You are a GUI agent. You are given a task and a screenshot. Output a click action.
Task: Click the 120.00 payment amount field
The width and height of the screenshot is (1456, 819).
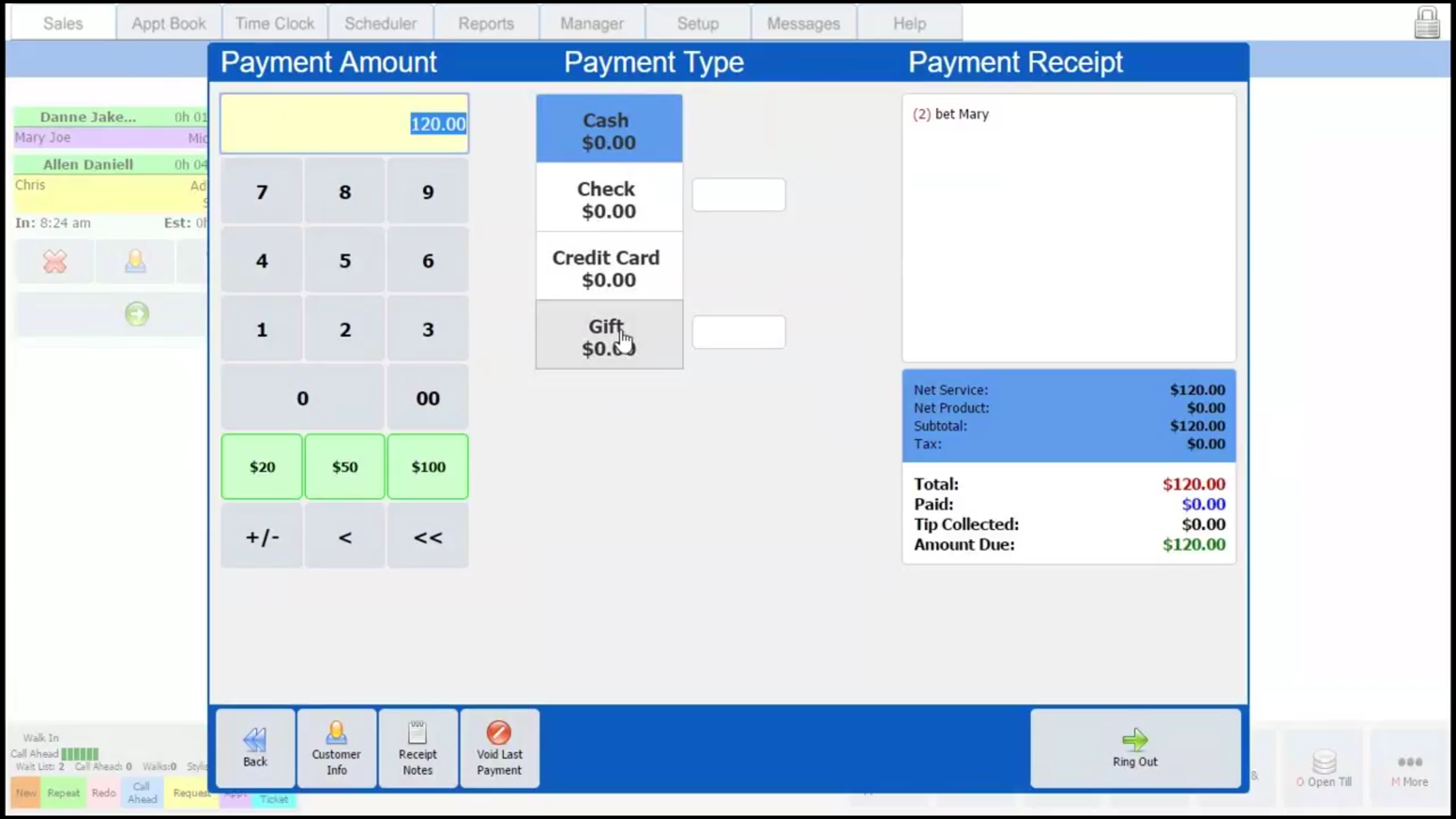pos(345,124)
